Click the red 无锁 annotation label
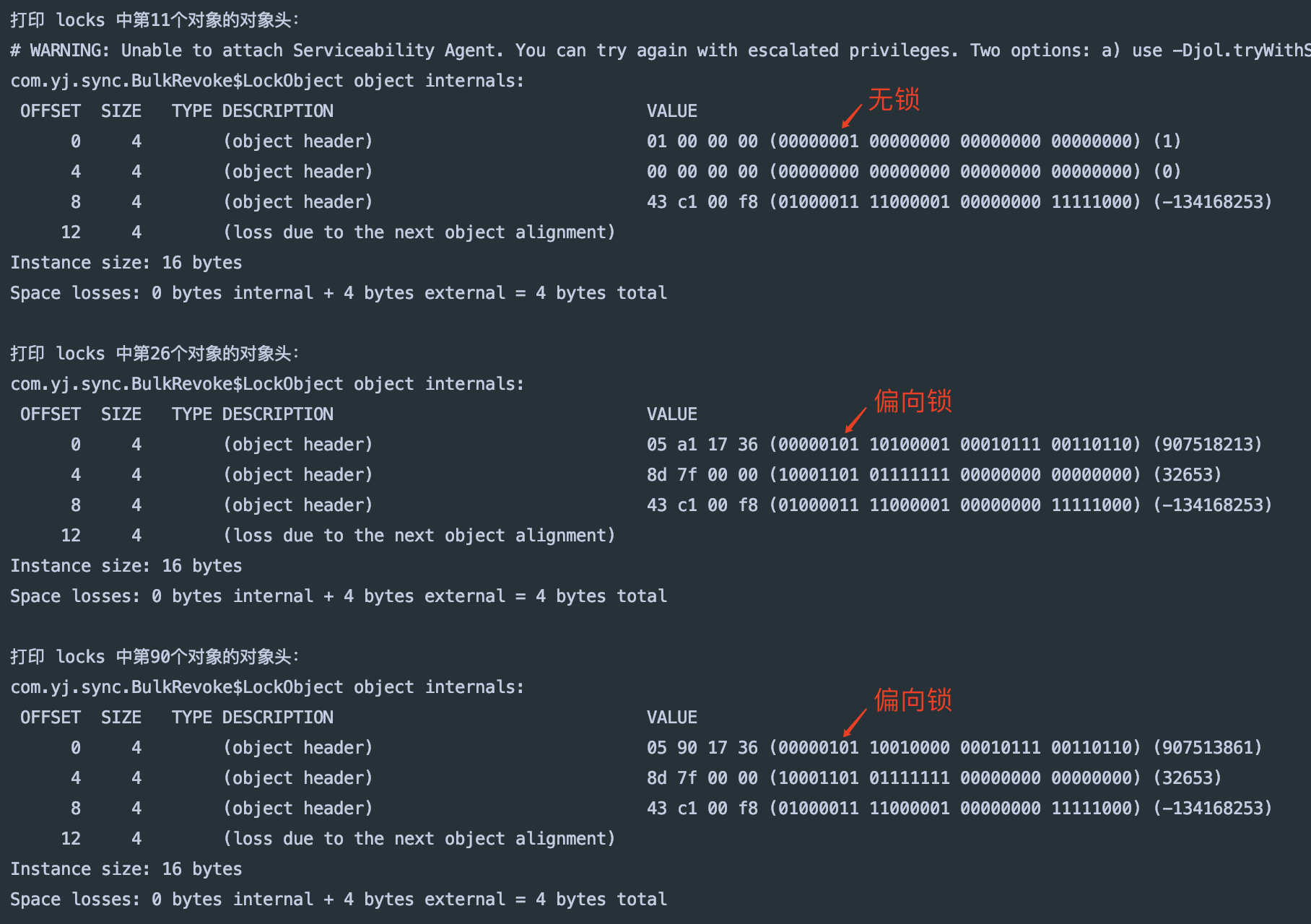Screen dimensions: 1311x924 click(894, 100)
